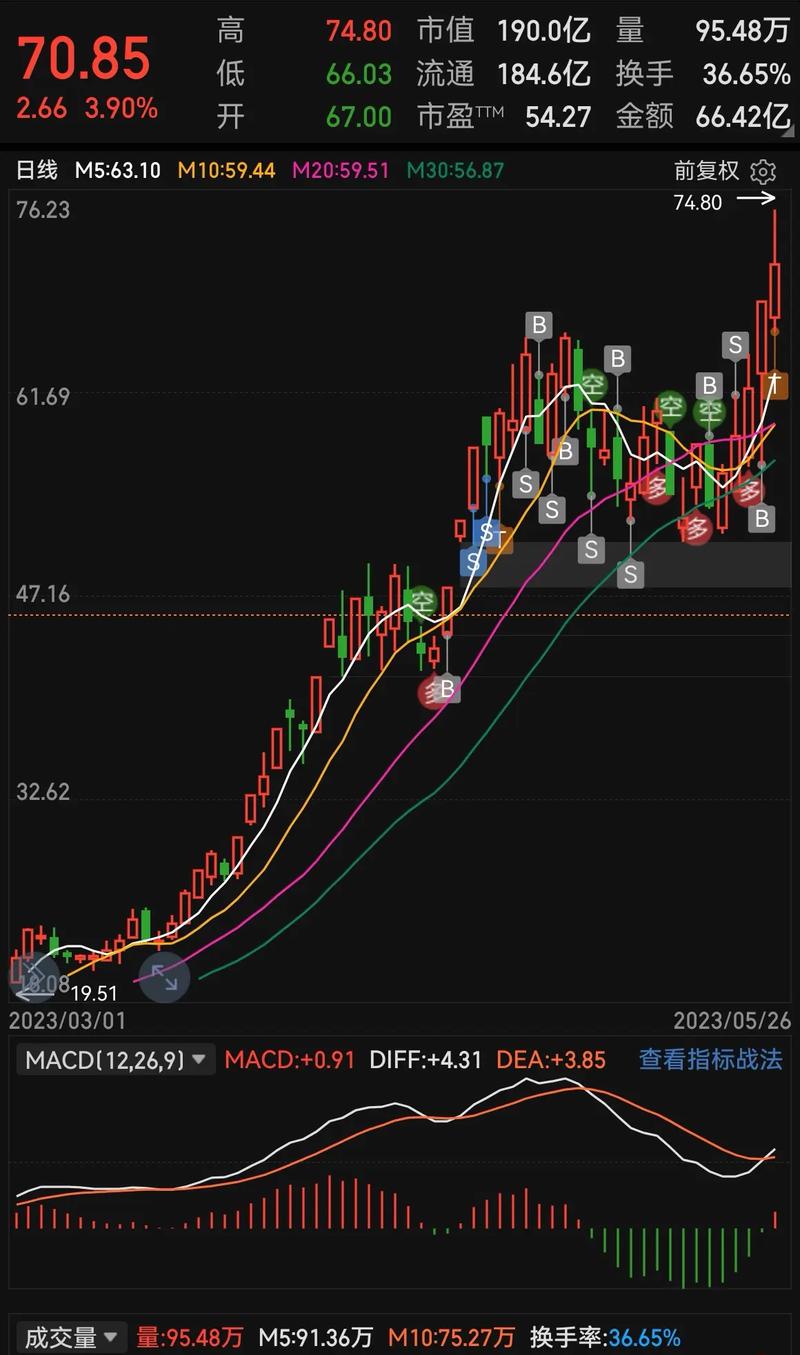
Task: Open the 前复权 adjustment selector
Action: point(707,171)
